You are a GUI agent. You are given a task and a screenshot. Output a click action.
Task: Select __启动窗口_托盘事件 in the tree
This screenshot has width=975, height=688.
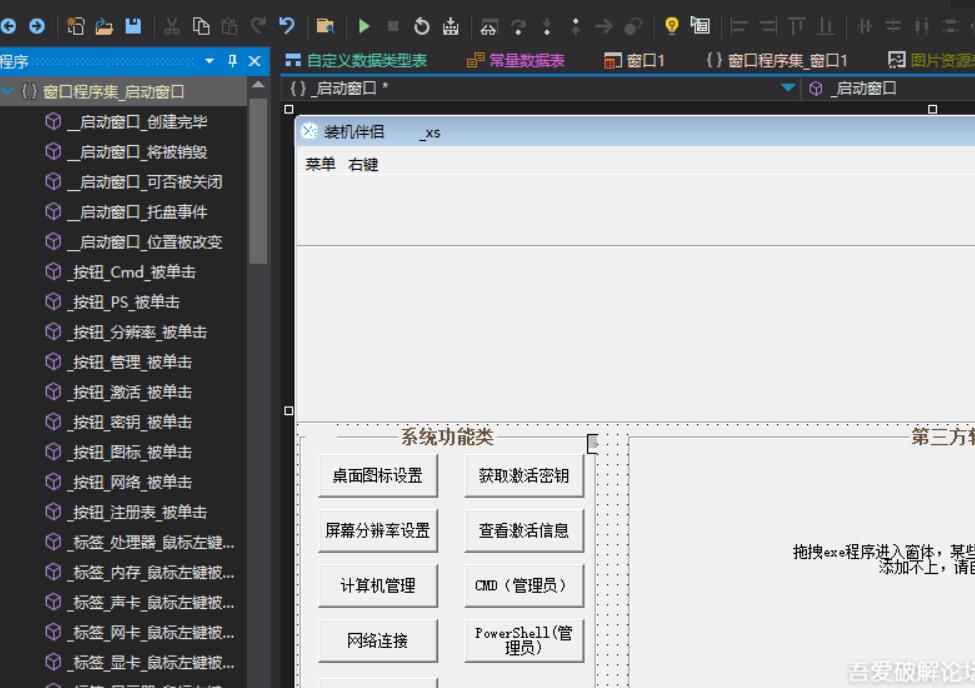tap(137, 212)
